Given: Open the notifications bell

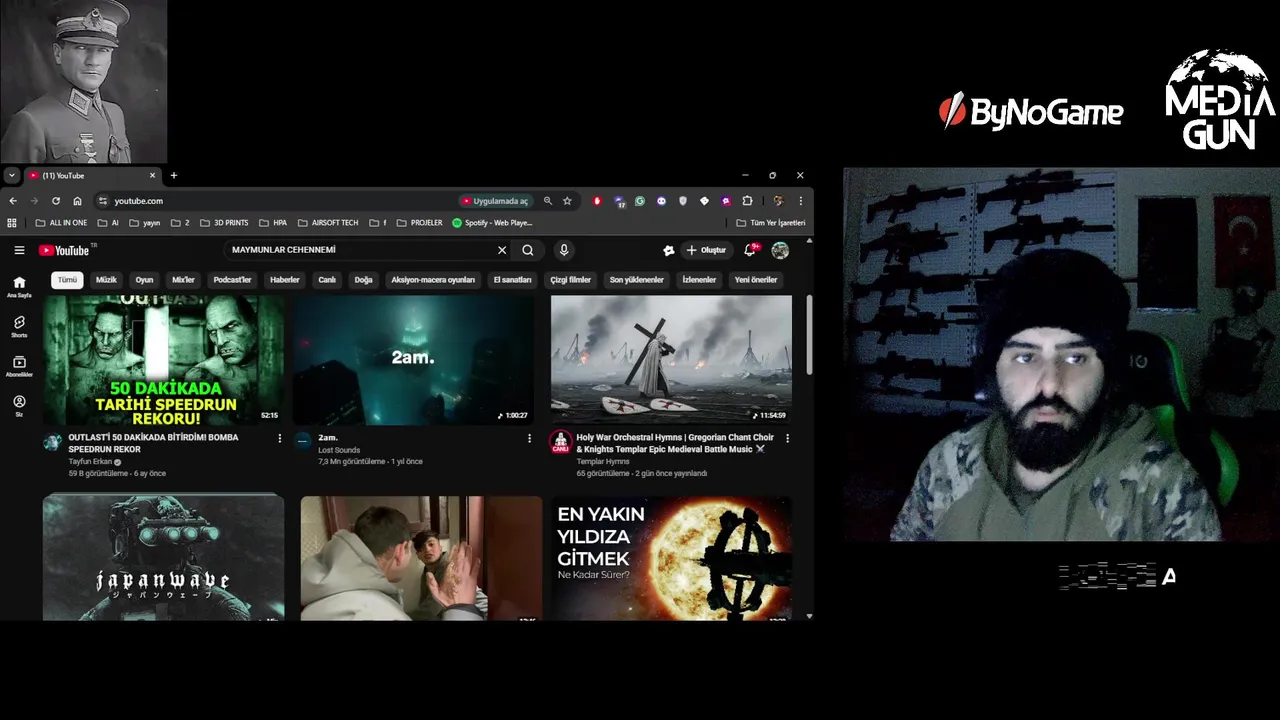Looking at the screenshot, I should [x=750, y=250].
